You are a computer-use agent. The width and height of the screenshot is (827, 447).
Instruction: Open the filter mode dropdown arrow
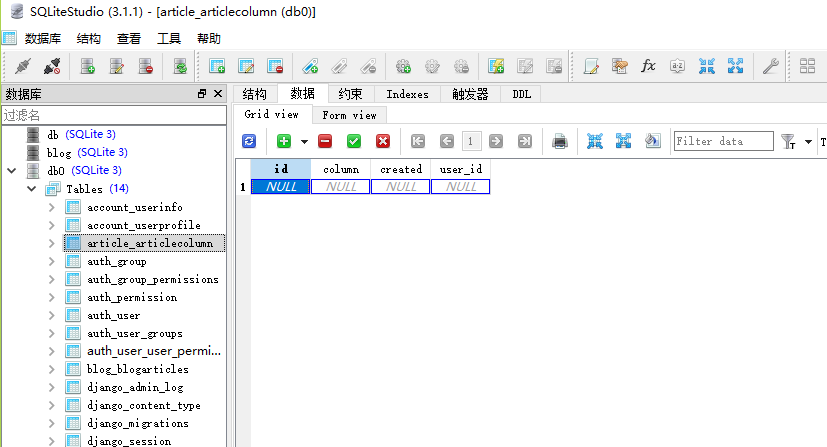point(808,142)
